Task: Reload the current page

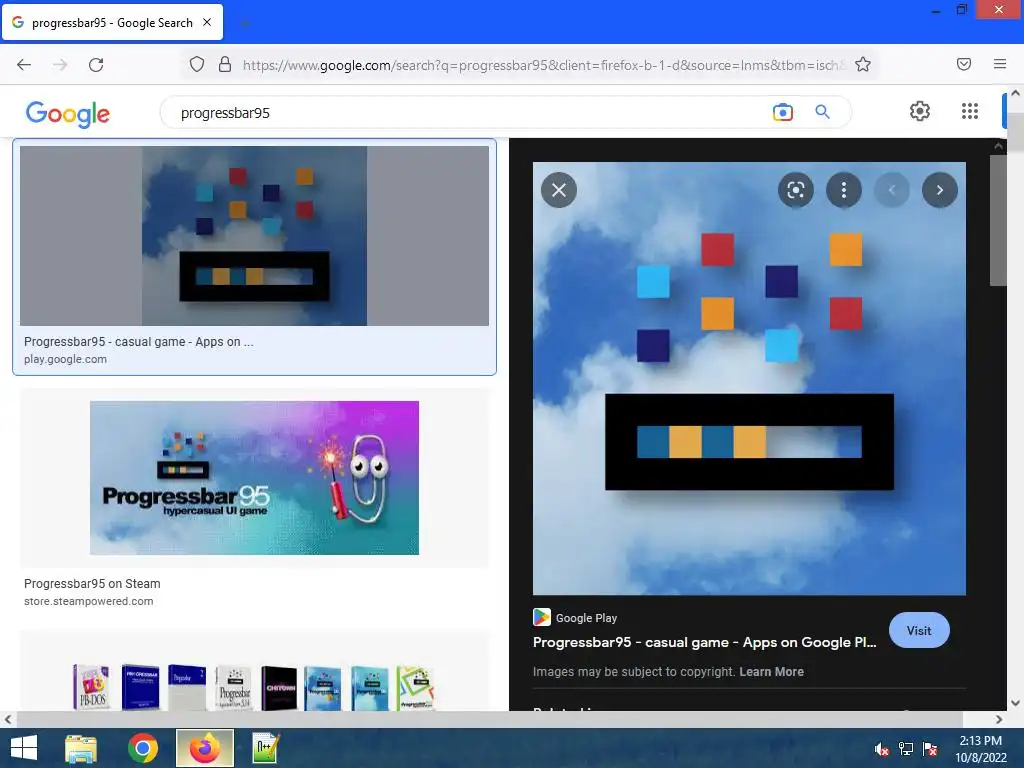Action: [96, 65]
